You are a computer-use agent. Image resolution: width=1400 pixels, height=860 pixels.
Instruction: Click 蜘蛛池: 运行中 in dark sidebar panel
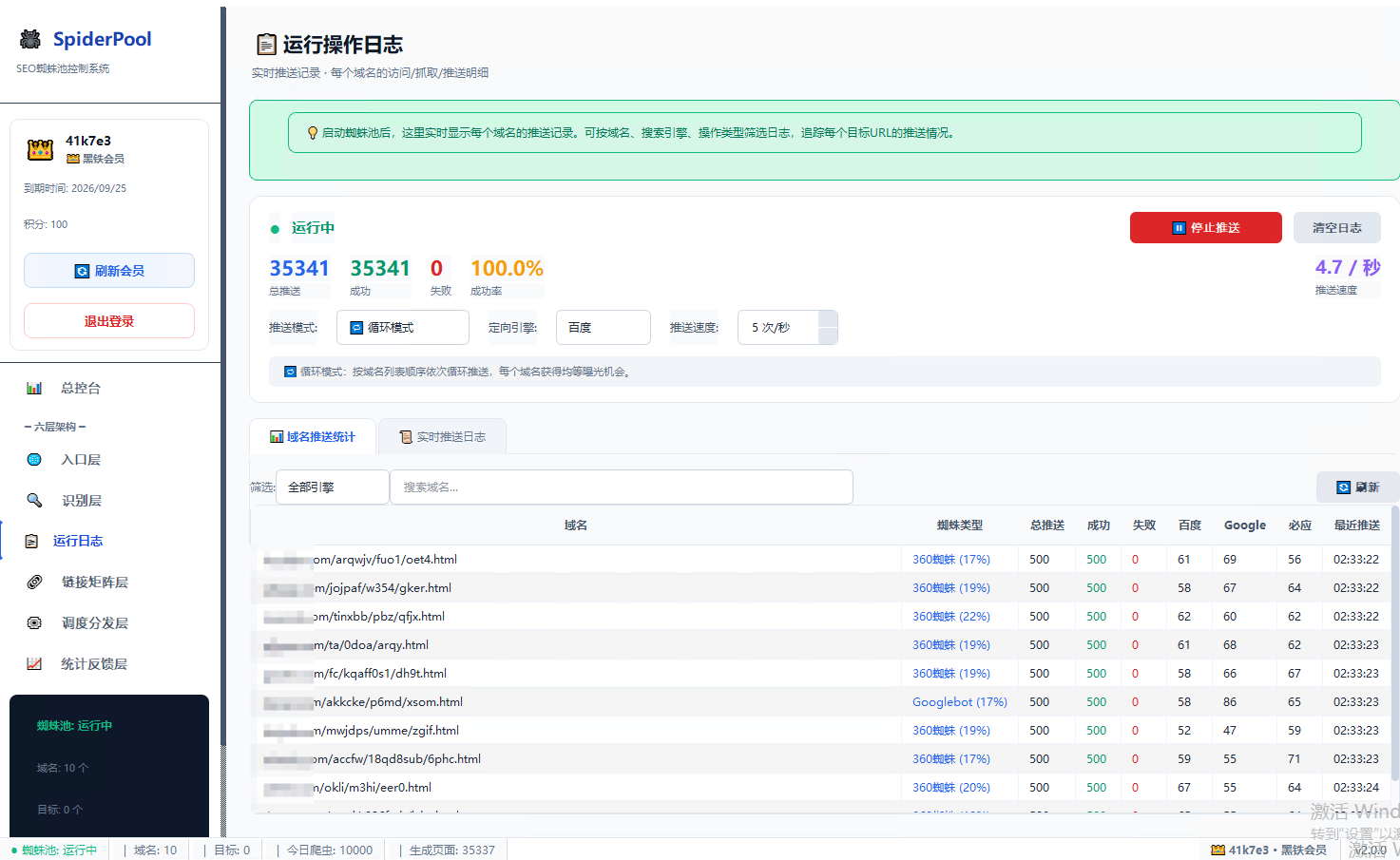point(74,726)
